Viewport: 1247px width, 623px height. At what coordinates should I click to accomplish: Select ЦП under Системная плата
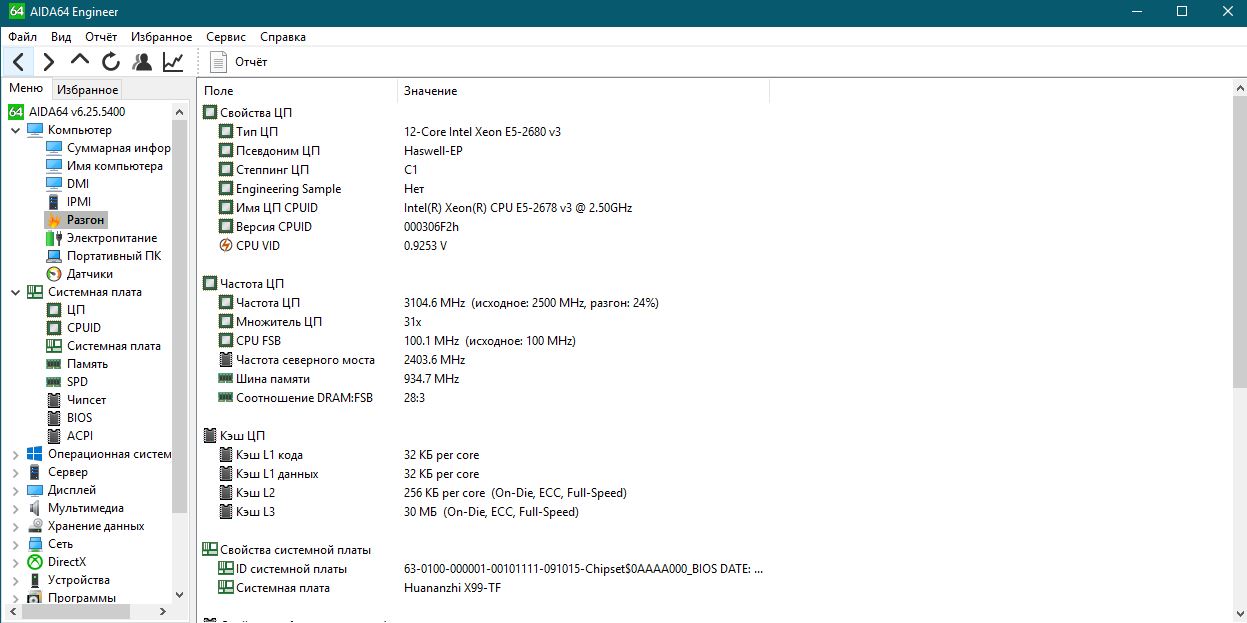[x=76, y=310]
